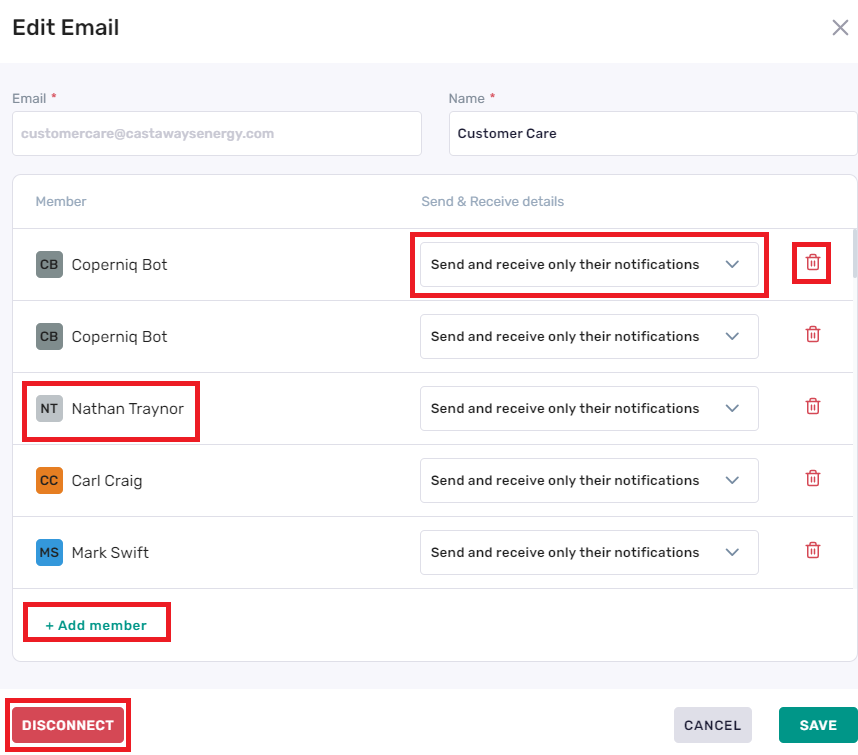
Task: Click the orange CC avatar badge
Action: pos(49,480)
